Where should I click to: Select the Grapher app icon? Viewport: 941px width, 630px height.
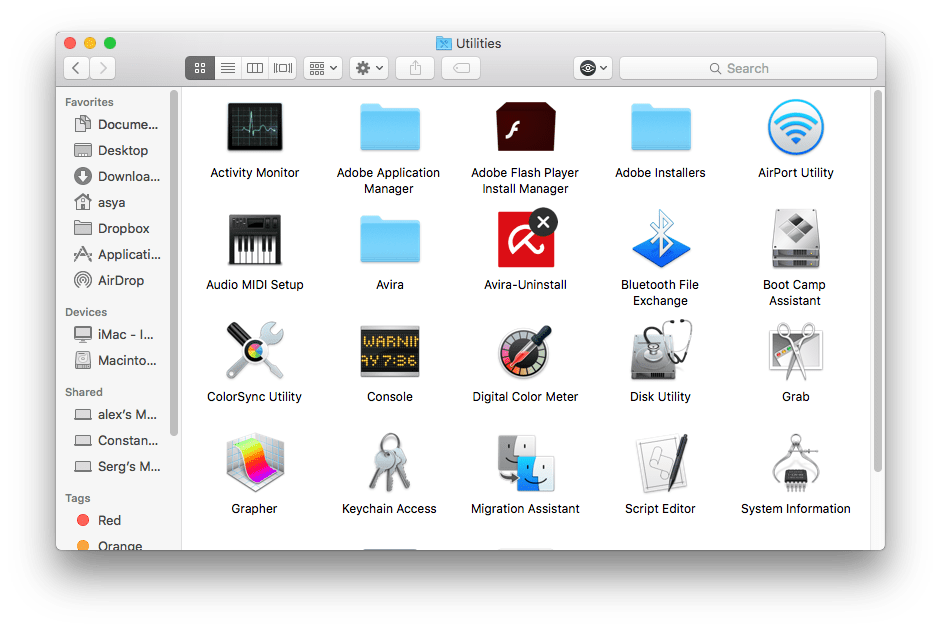click(254, 463)
